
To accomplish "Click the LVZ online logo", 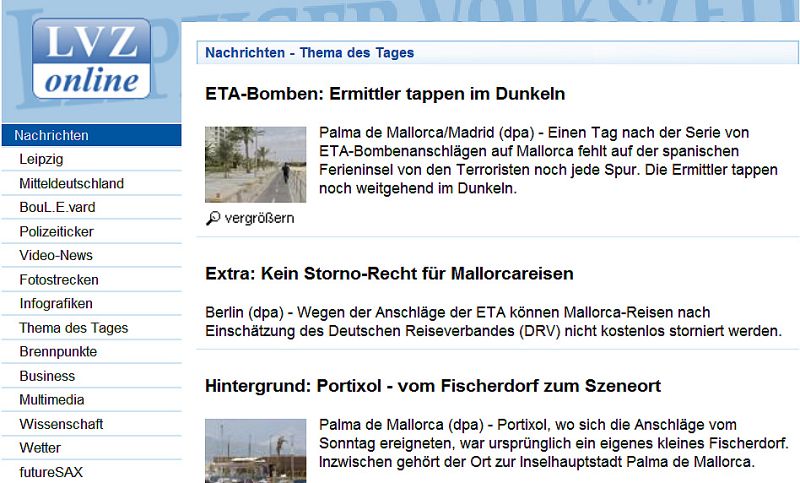I will [90, 60].
